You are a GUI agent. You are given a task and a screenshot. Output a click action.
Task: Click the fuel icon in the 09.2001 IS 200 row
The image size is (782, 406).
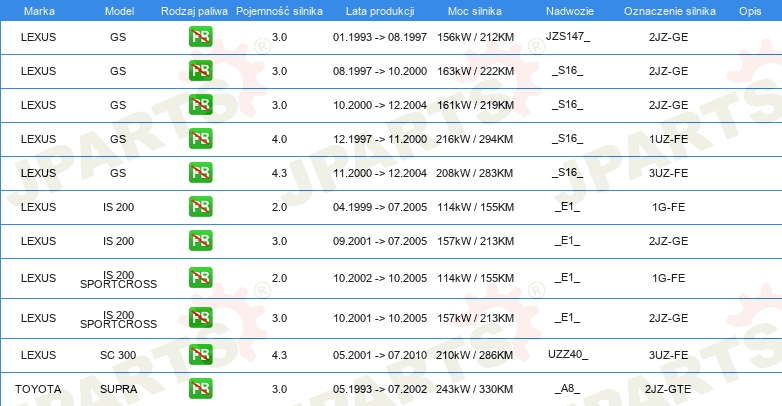coord(200,240)
